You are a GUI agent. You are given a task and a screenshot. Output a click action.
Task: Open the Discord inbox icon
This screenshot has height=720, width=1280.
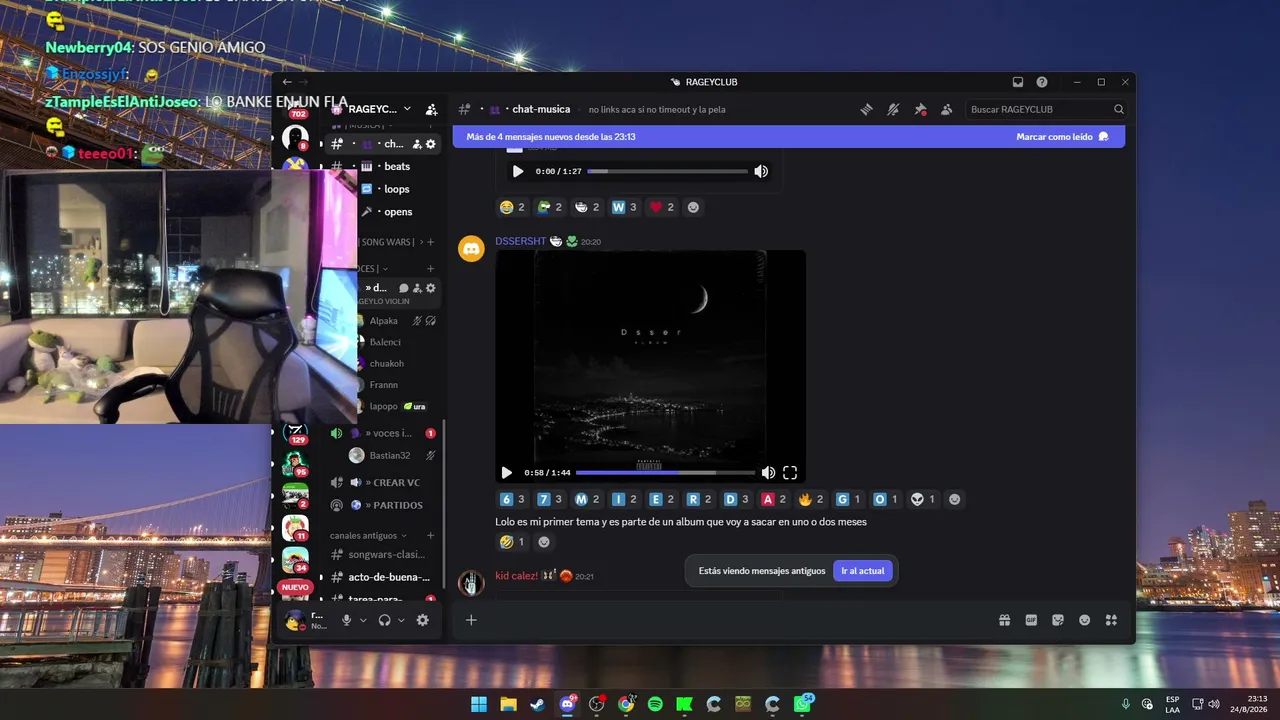point(1018,82)
